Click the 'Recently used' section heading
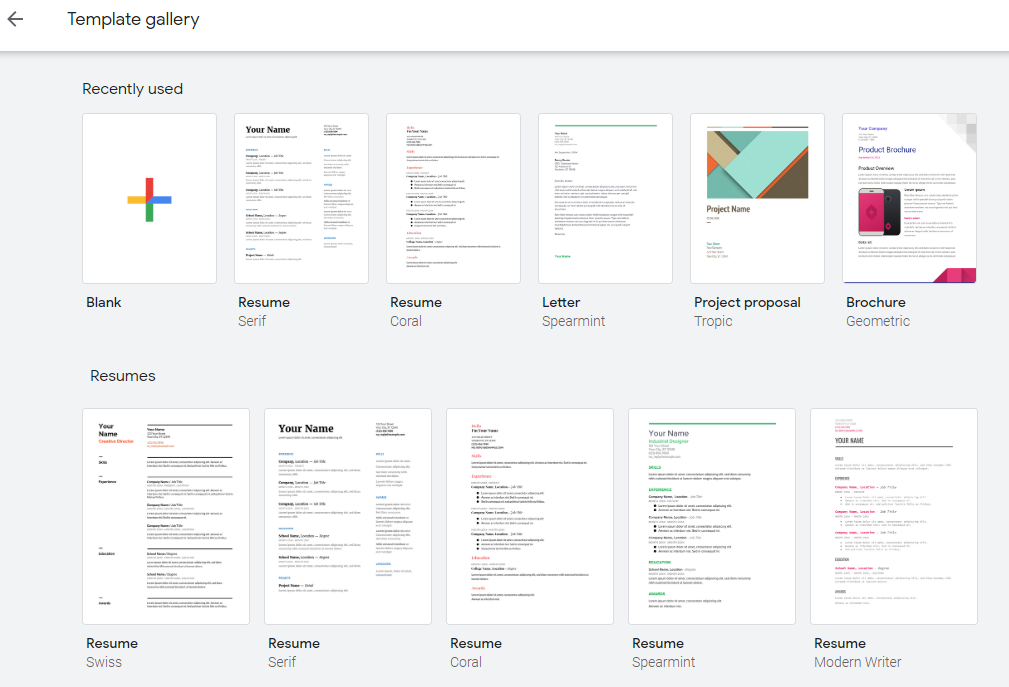Viewport: 1009px width, 687px height. (x=133, y=89)
